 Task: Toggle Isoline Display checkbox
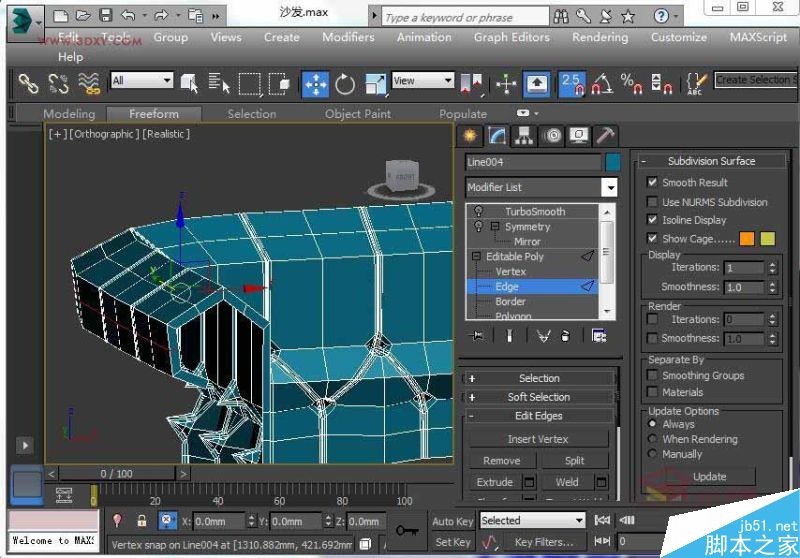(652, 219)
